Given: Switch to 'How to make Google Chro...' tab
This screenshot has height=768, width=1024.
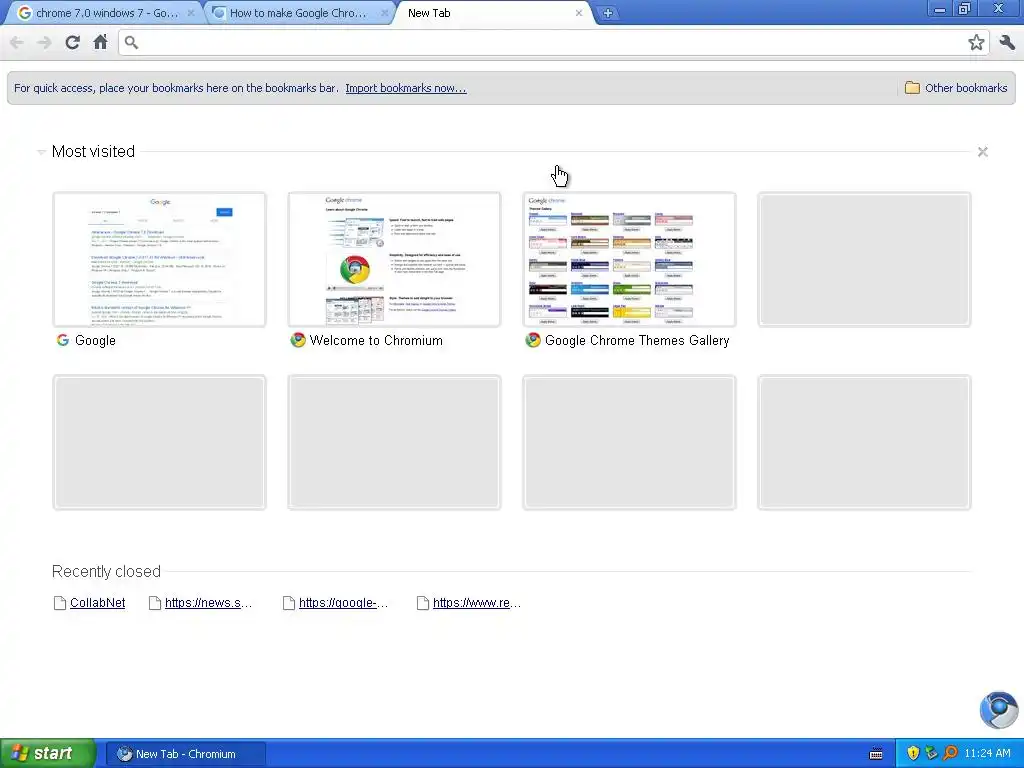Looking at the screenshot, I should pos(297,13).
